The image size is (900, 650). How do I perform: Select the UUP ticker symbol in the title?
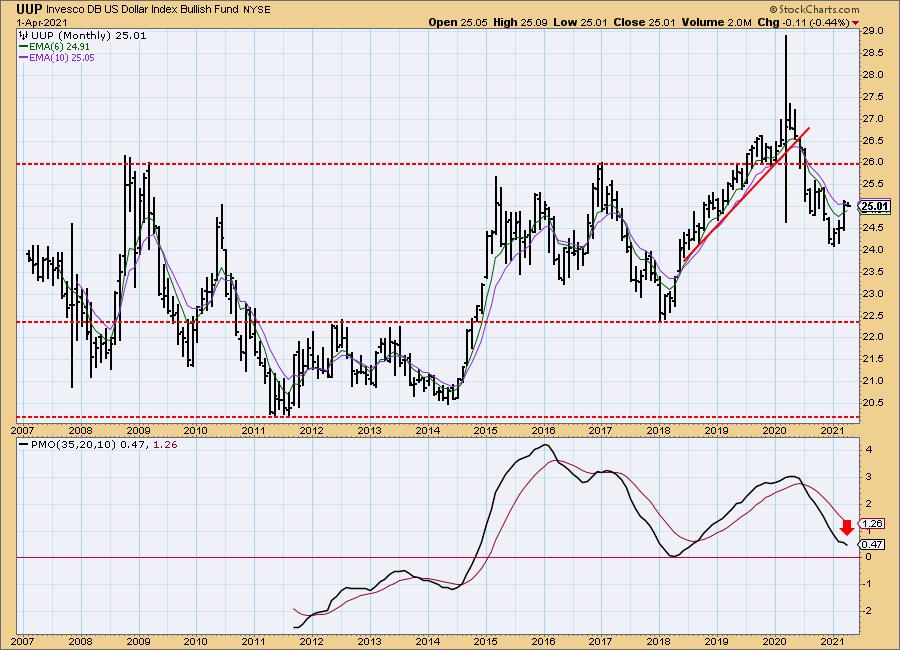(x=29, y=9)
